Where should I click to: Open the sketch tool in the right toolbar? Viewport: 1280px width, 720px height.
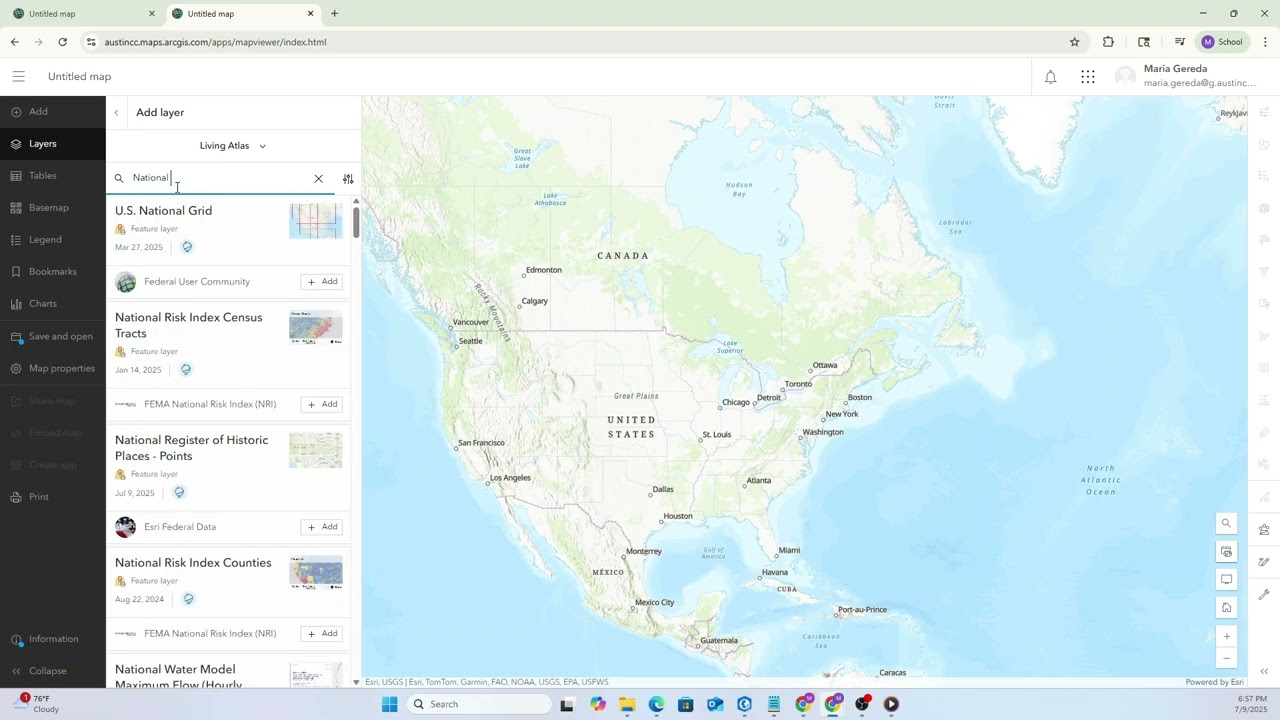click(x=1264, y=562)
